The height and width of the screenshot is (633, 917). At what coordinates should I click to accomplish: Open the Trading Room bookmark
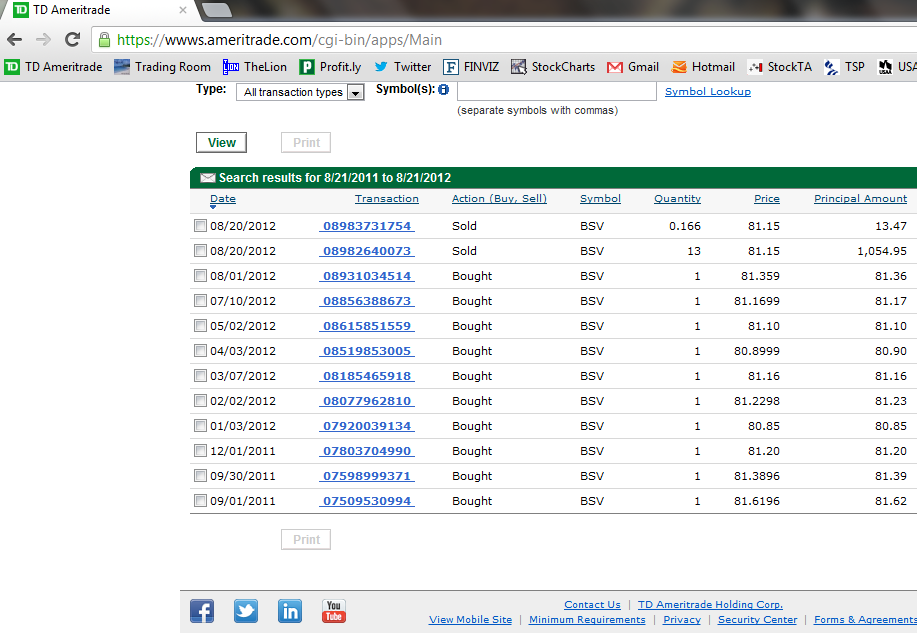[162, 67]
